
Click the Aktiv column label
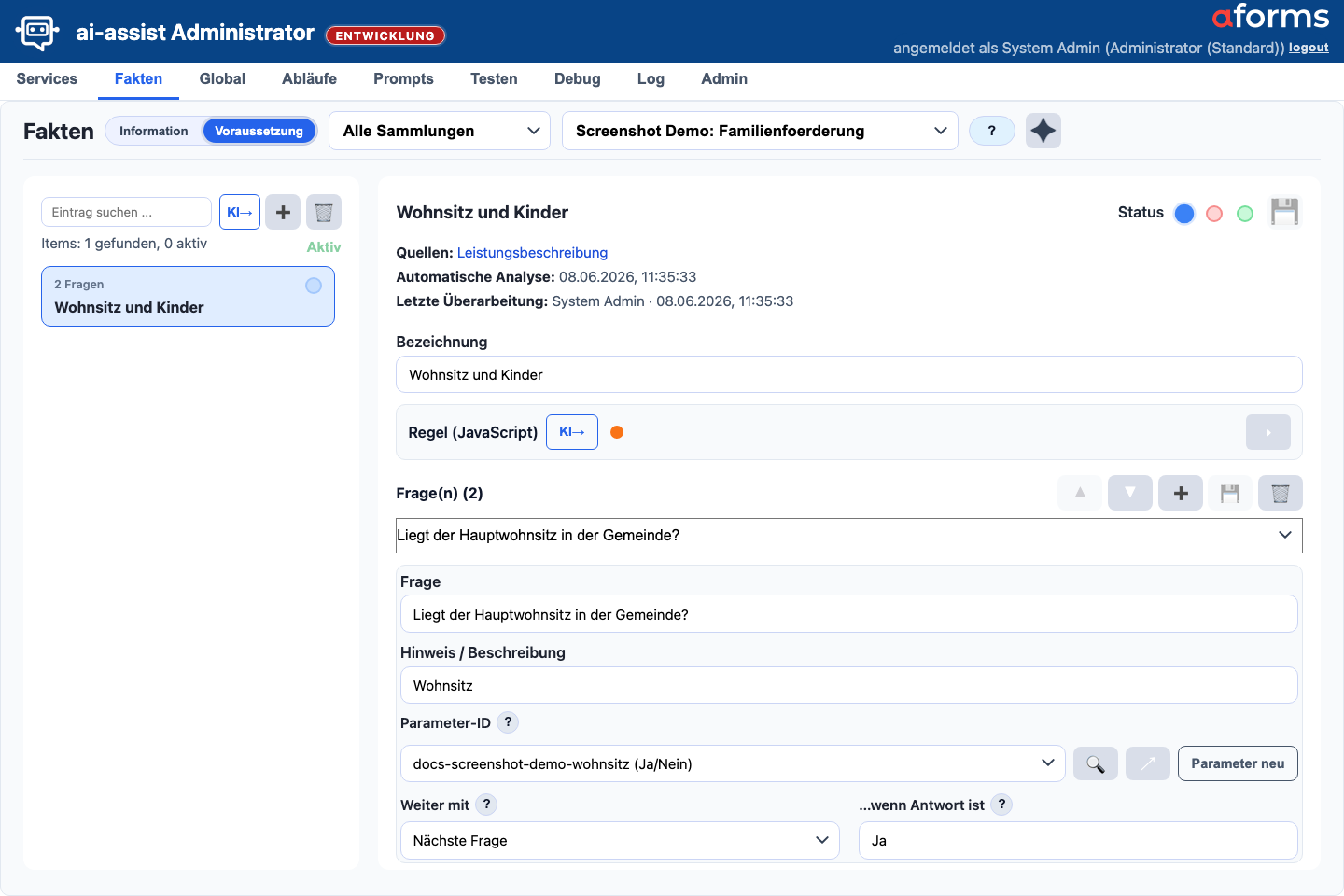324,247
